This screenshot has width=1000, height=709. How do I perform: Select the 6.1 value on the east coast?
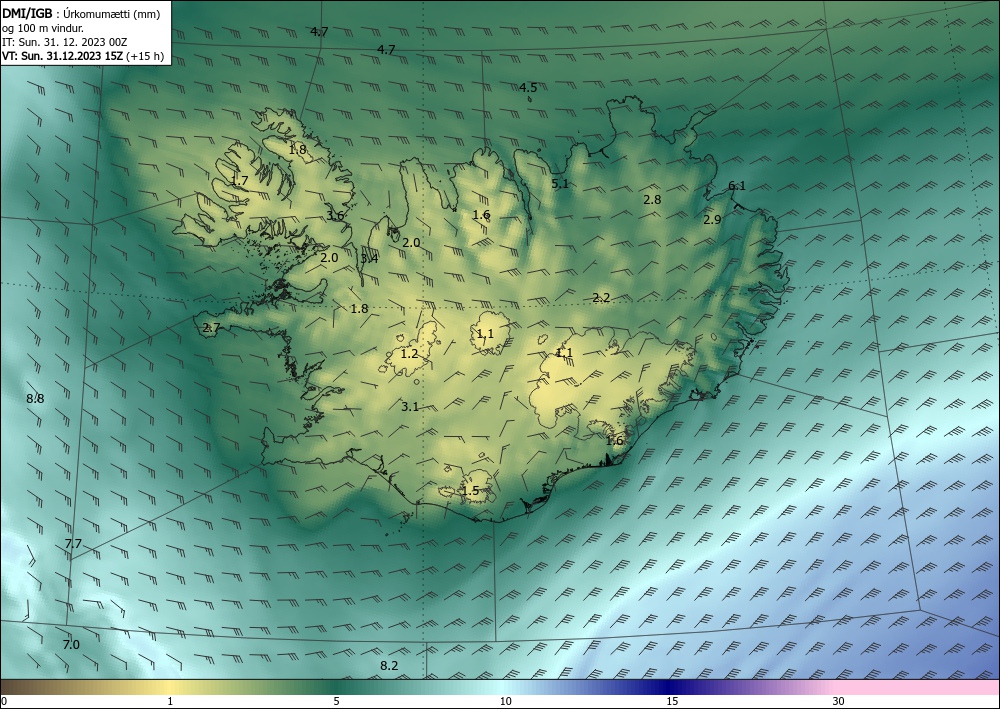737,186
